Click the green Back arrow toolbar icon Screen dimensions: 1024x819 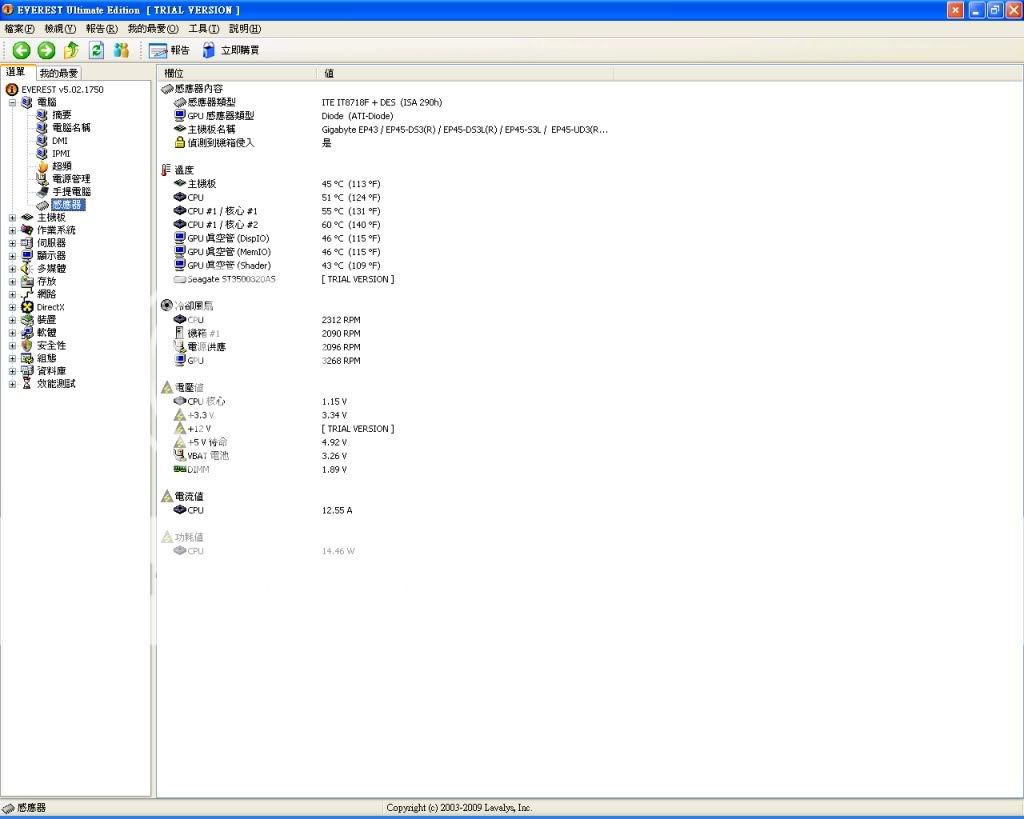pyautogui.click(x=21, y=50)
